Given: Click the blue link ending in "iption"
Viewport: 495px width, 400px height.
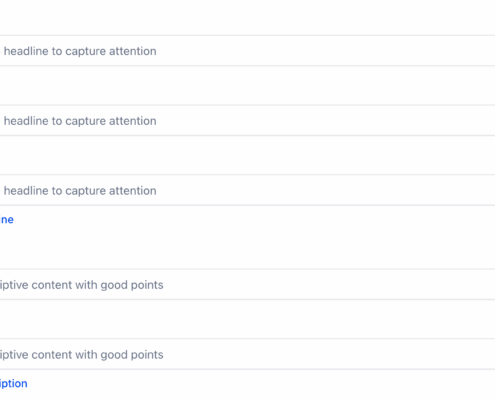Looking at the screenshot, I should [x=13, y=383].
